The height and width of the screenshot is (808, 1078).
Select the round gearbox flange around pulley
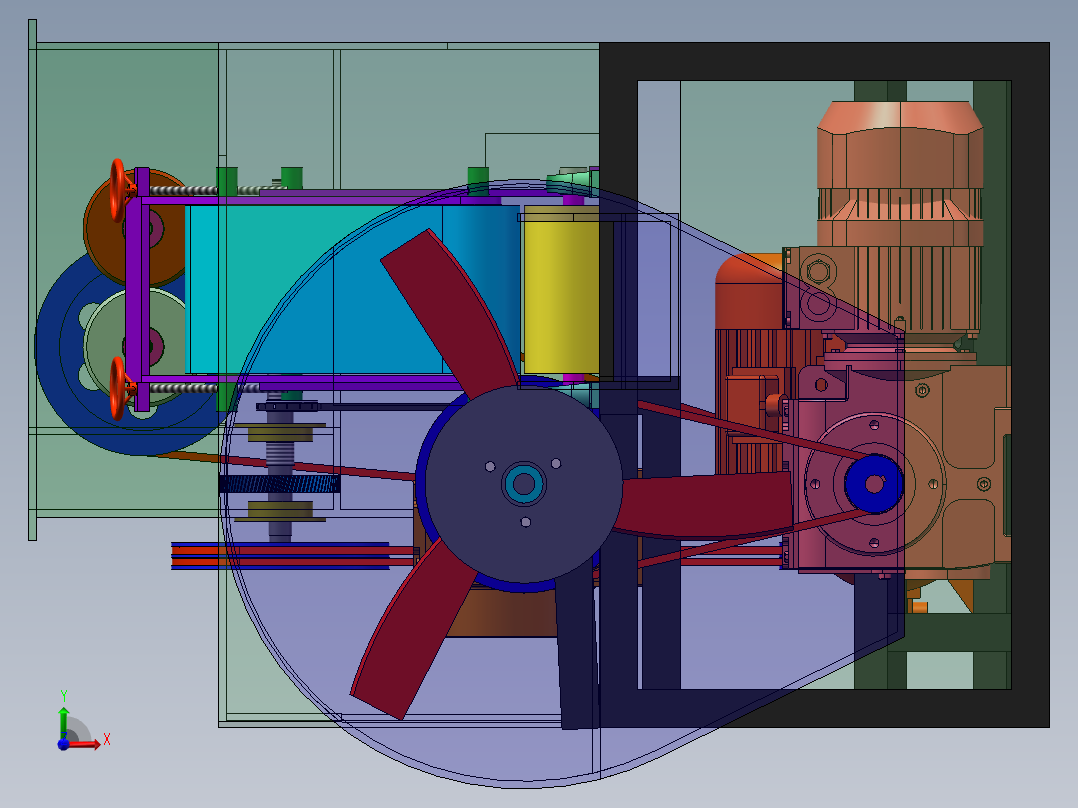[874, 483]
